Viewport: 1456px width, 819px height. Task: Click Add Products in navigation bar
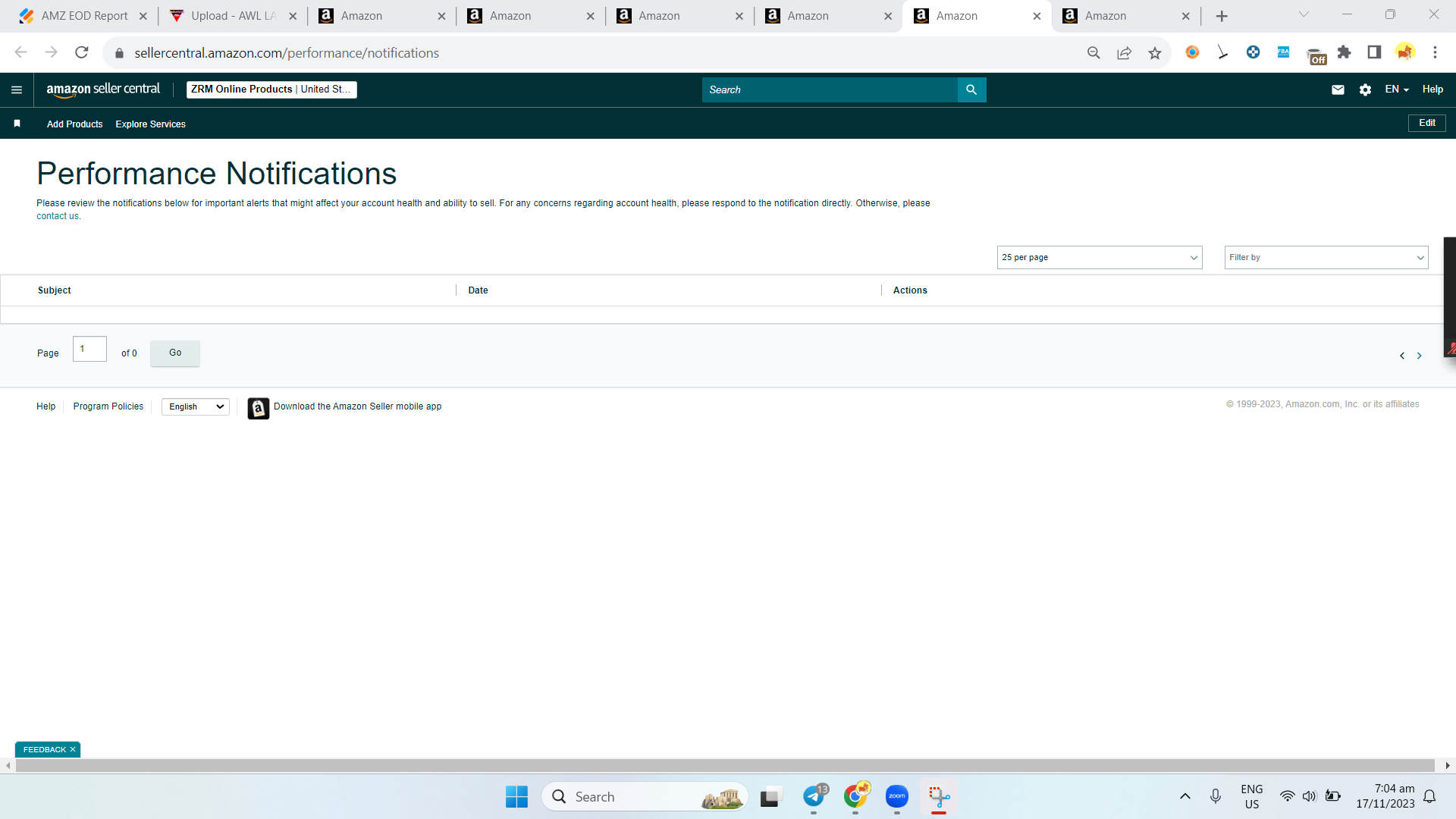(x=74, y=124)
